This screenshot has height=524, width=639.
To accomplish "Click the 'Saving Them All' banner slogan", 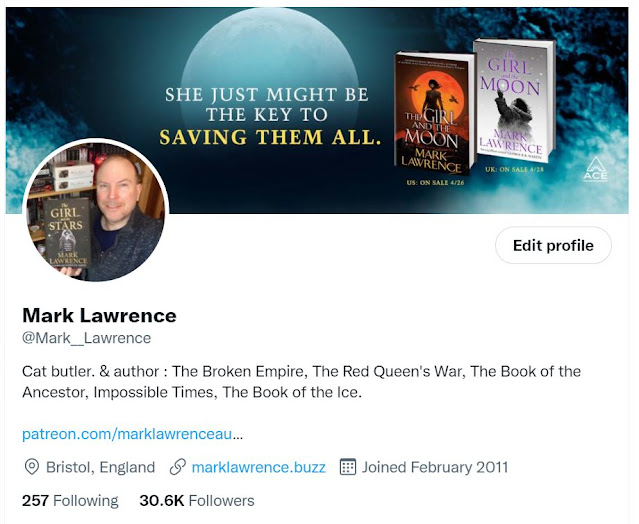I will [270, 137].
